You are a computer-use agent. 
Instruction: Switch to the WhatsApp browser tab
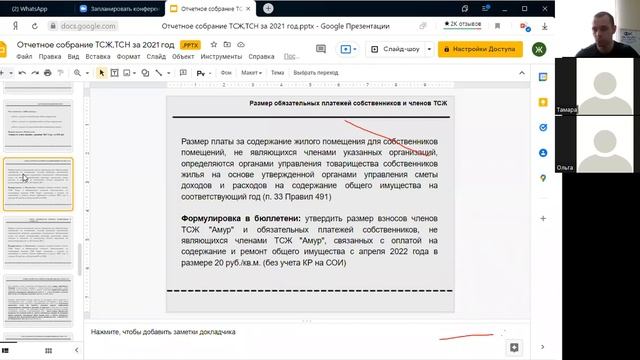pos(29,9)
